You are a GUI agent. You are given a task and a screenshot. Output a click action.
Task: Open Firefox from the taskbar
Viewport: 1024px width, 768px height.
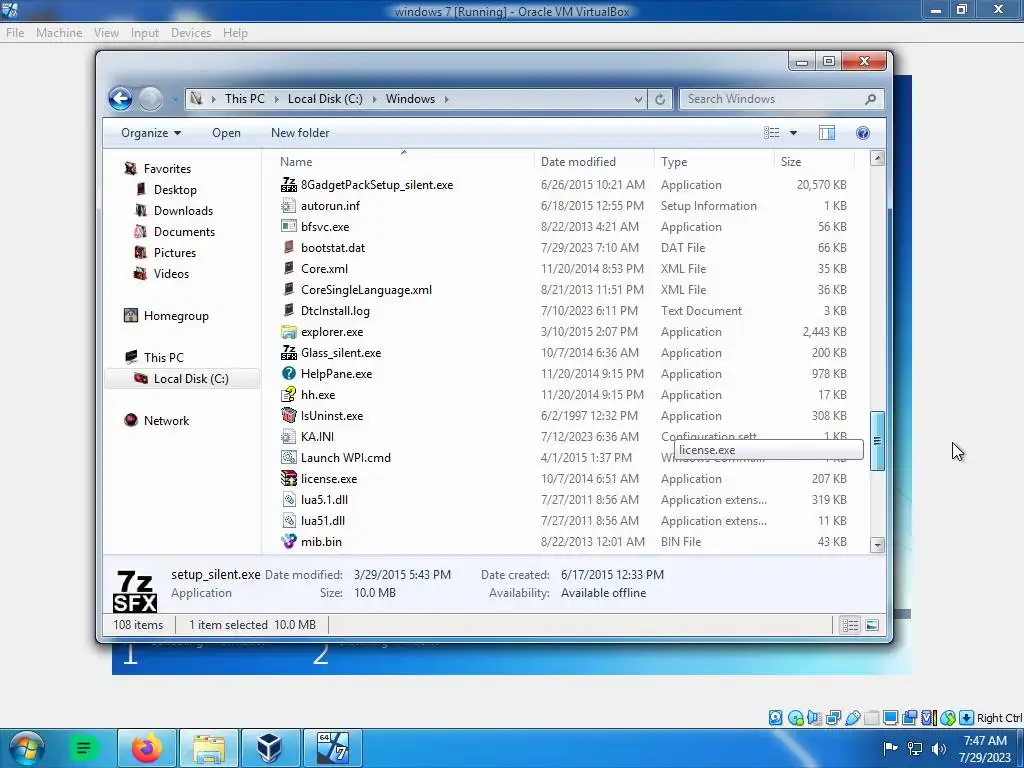point(146,748)
